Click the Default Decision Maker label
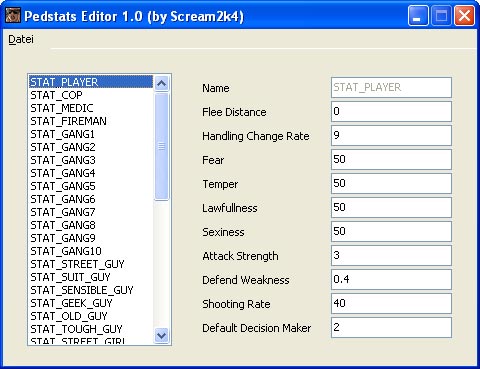This screenshot has width=480, height=369. coord(256,328)
